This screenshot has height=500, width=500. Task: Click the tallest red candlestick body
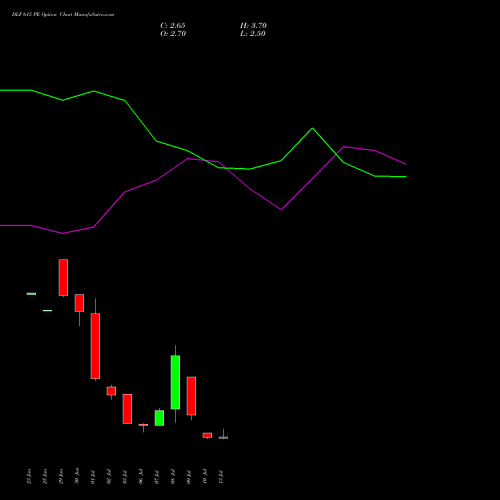[x=95, y=346]
